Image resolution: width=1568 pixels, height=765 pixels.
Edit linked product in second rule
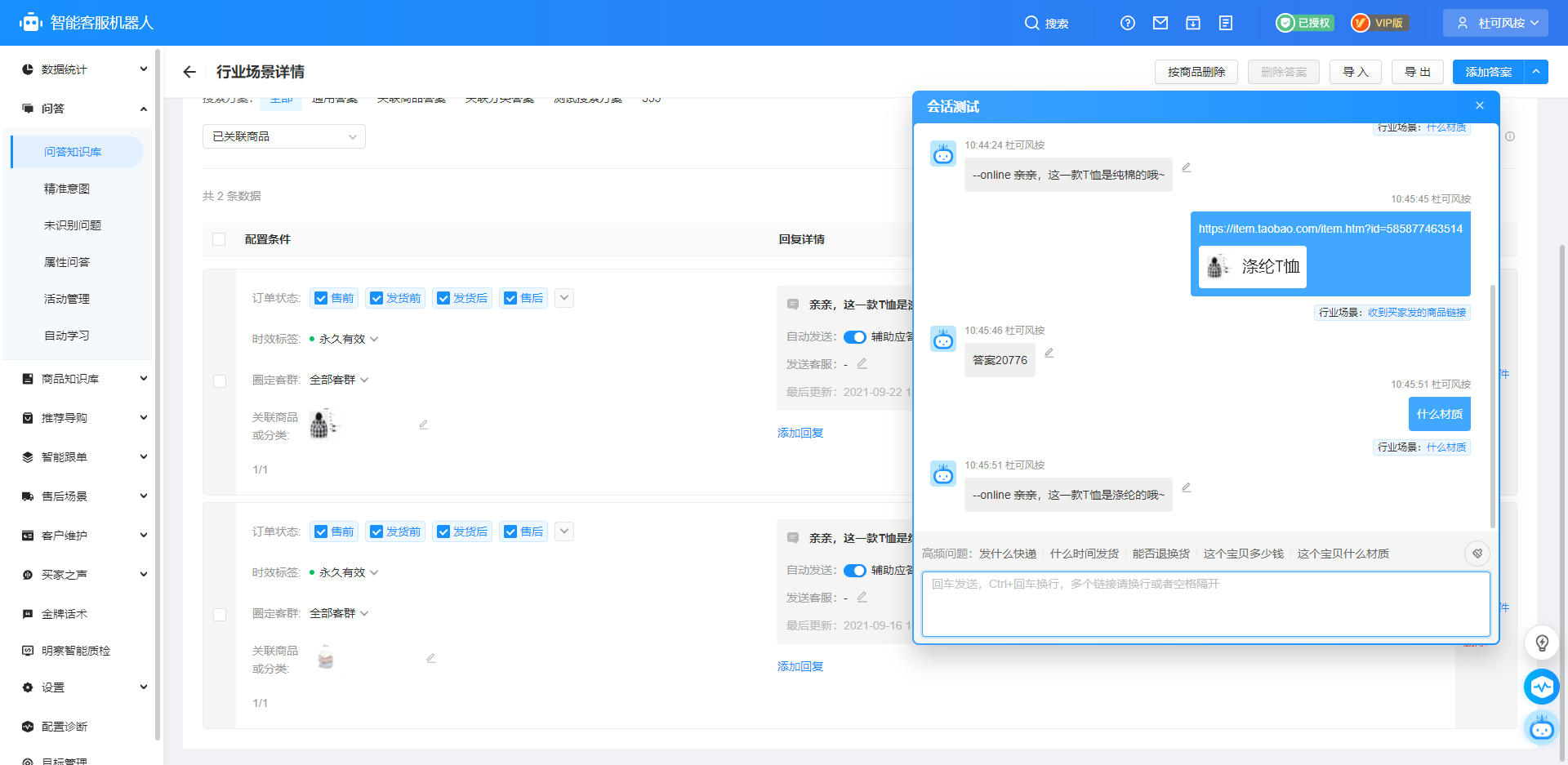click(x=431, y=658)
